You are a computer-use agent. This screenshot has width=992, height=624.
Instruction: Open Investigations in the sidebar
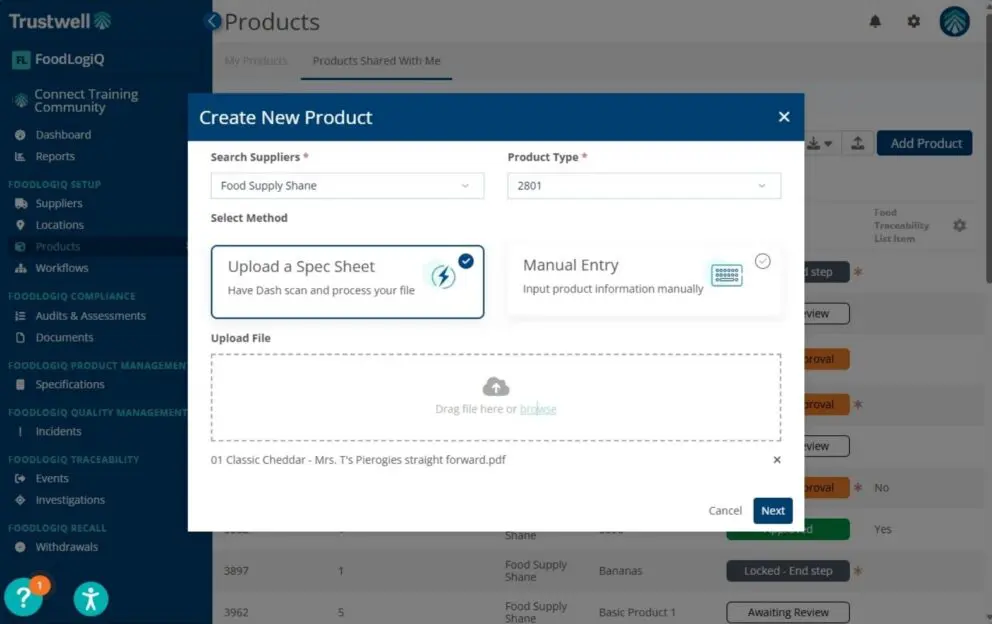(70, 500)
